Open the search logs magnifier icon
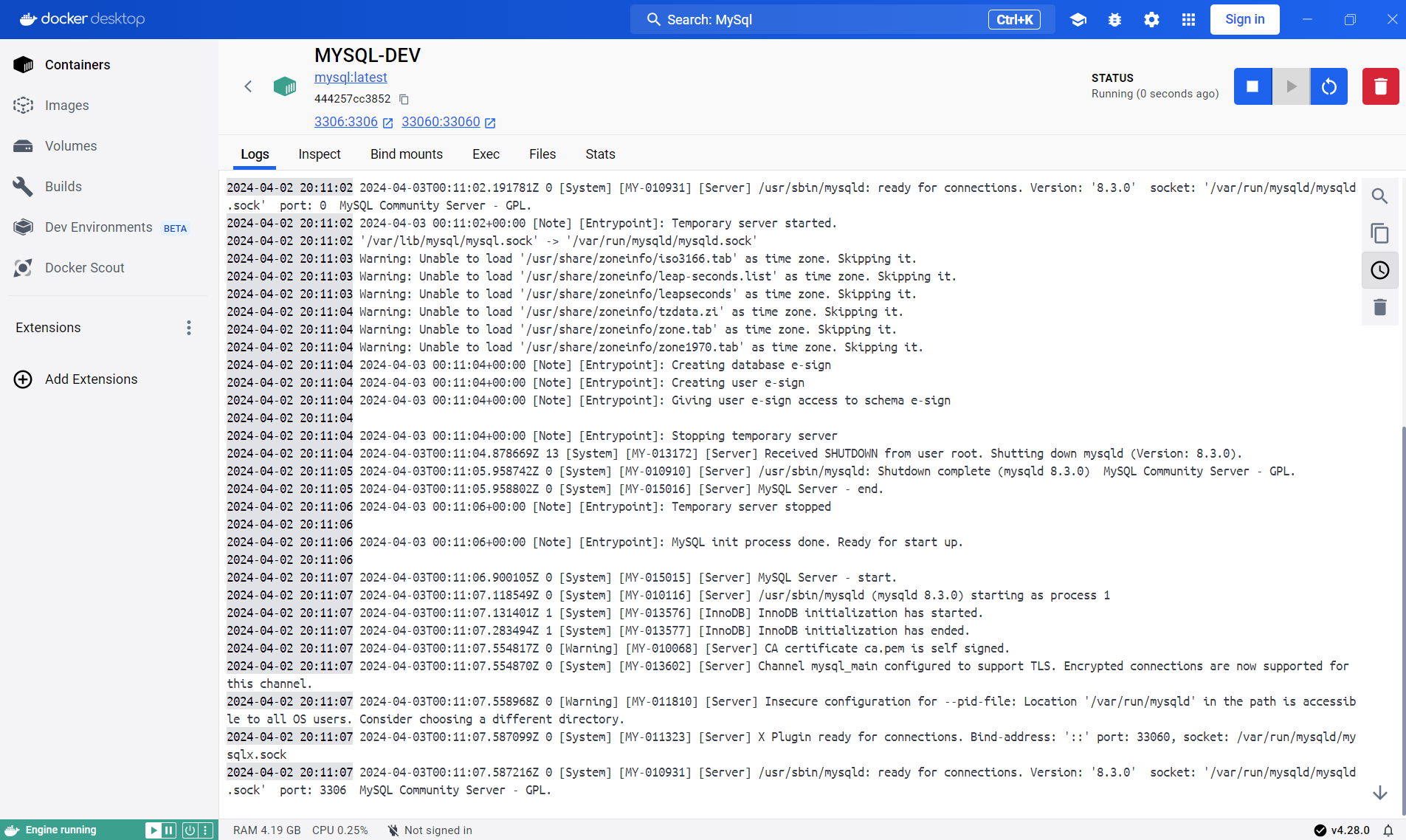The width and height of the screenshot is (1406, 840). [1379, 196]
